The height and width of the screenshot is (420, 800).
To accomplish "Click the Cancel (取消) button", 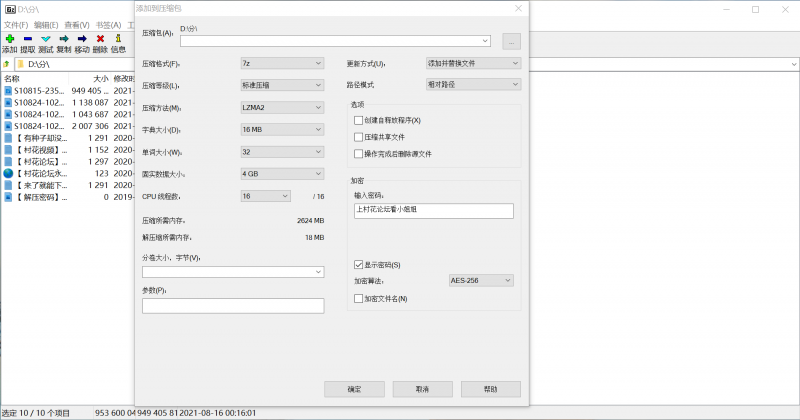I will 422,388.
